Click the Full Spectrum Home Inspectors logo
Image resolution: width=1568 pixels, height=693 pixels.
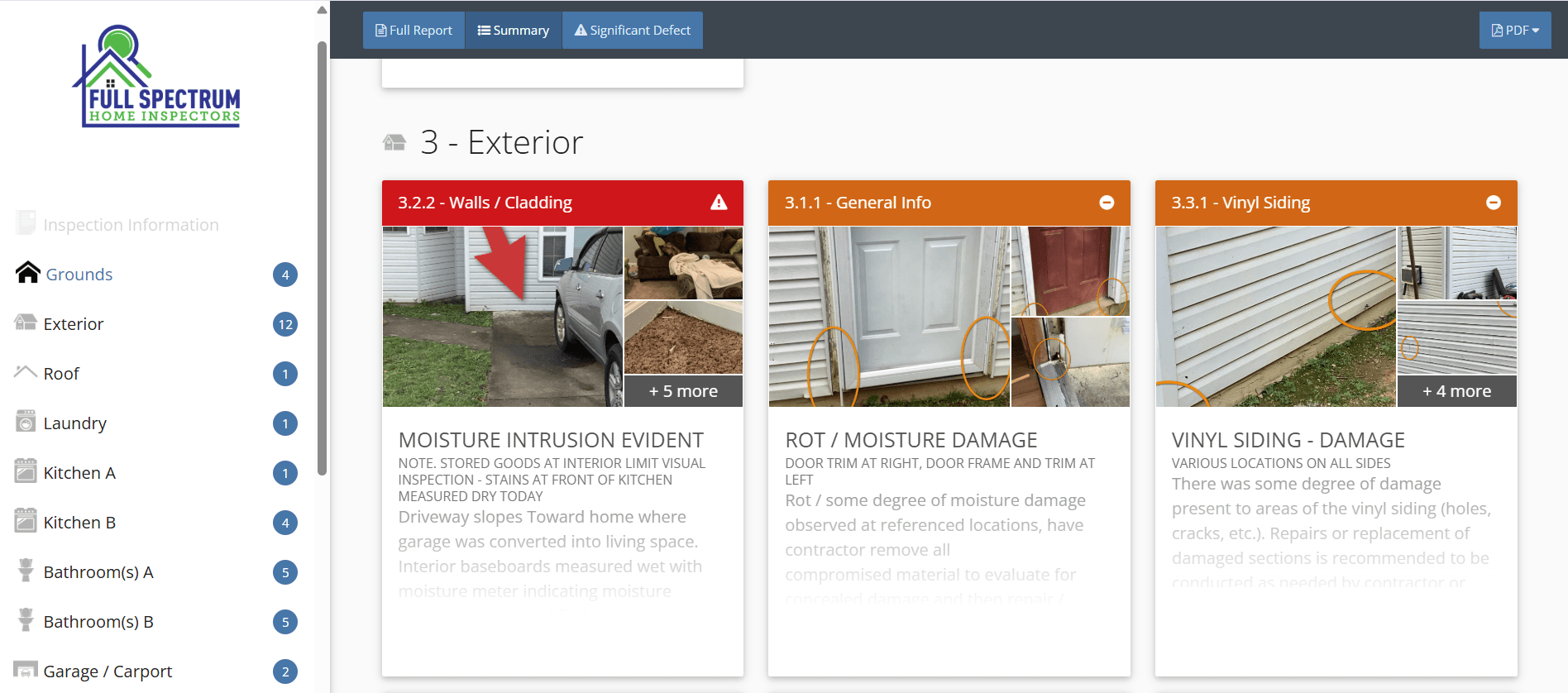(157, 76)
